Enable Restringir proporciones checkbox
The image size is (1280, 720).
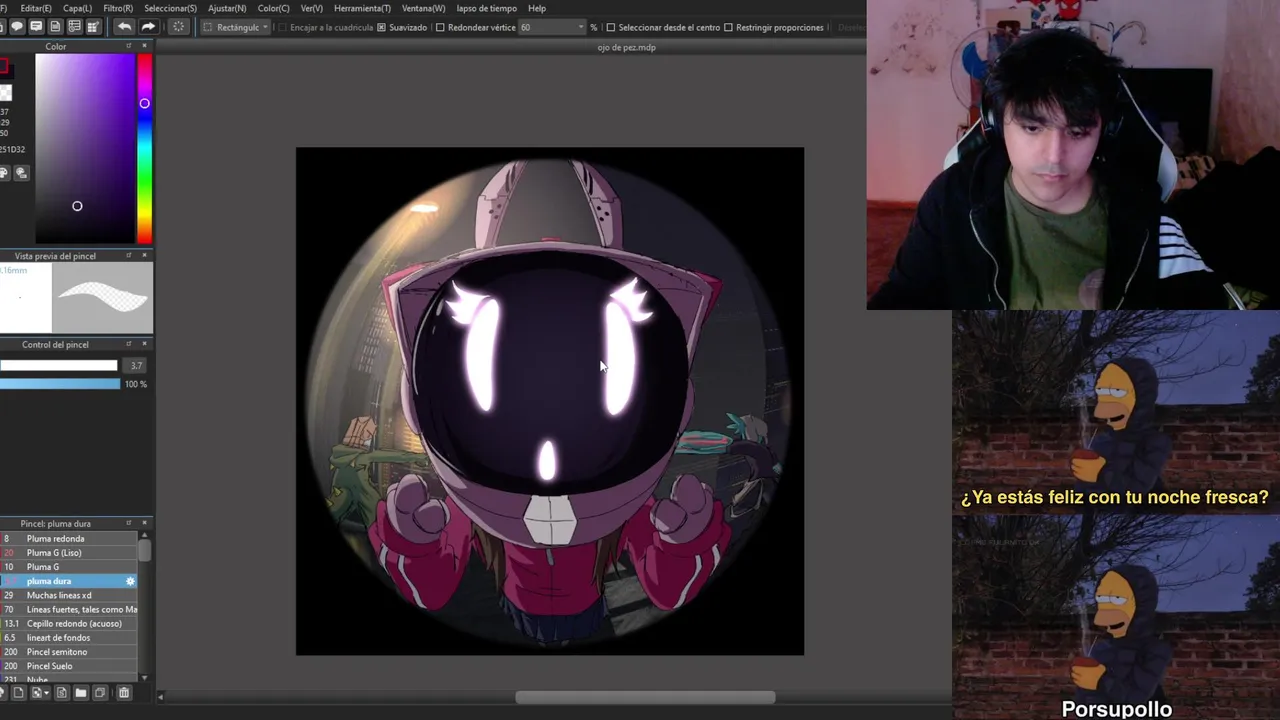[728, 27]
